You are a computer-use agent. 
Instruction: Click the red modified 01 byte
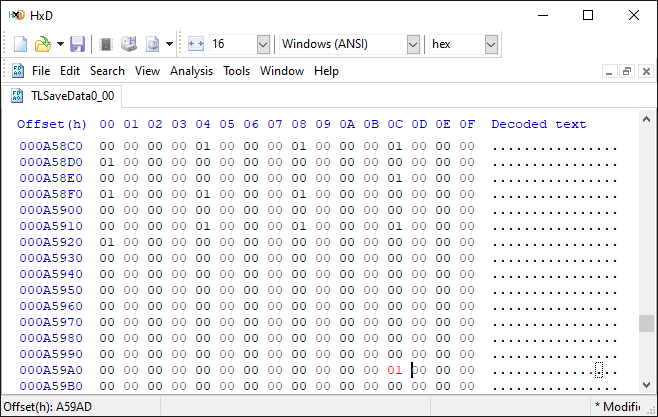click(394, 370)
